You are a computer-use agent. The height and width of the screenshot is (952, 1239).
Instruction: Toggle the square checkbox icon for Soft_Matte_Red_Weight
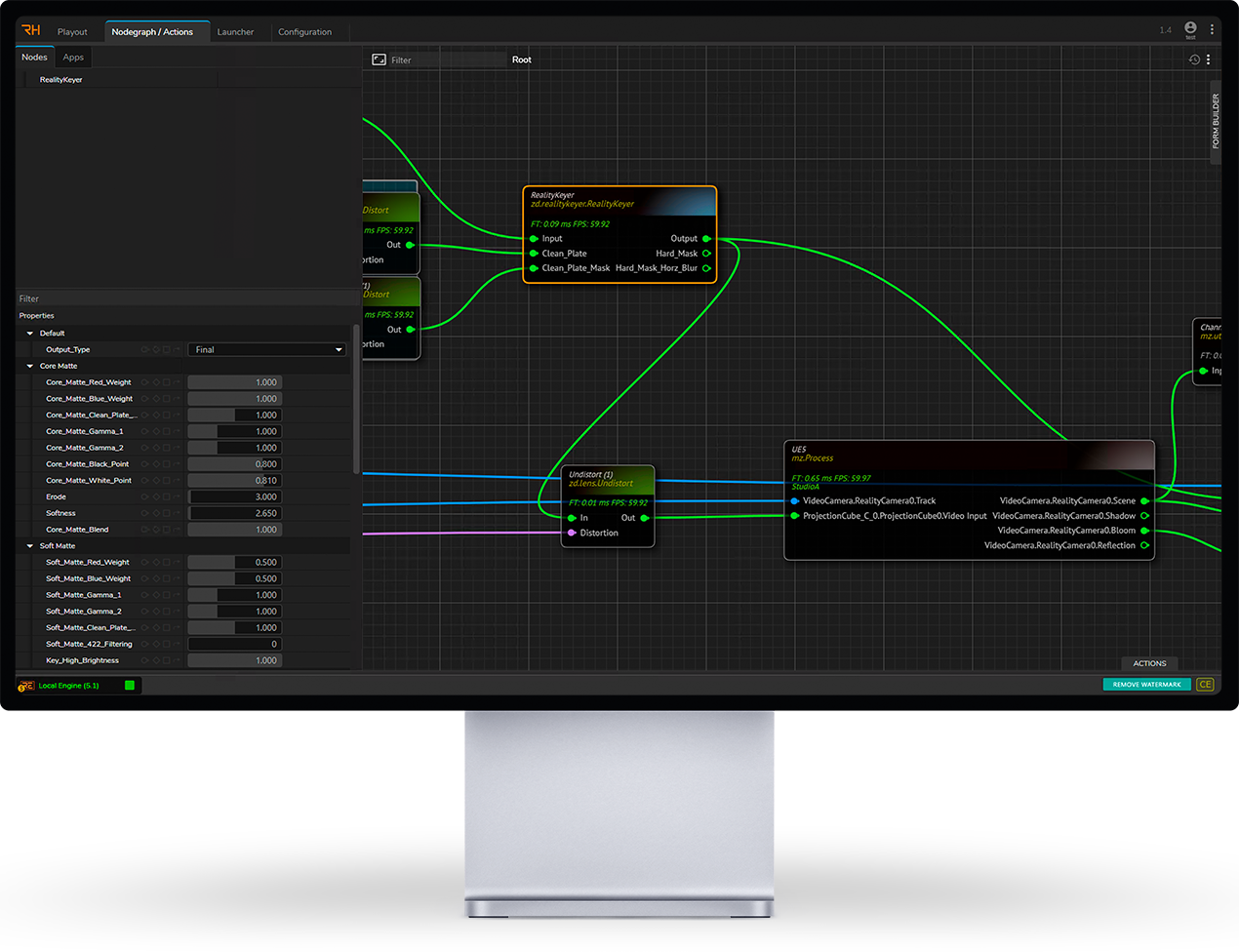[166, 563]
